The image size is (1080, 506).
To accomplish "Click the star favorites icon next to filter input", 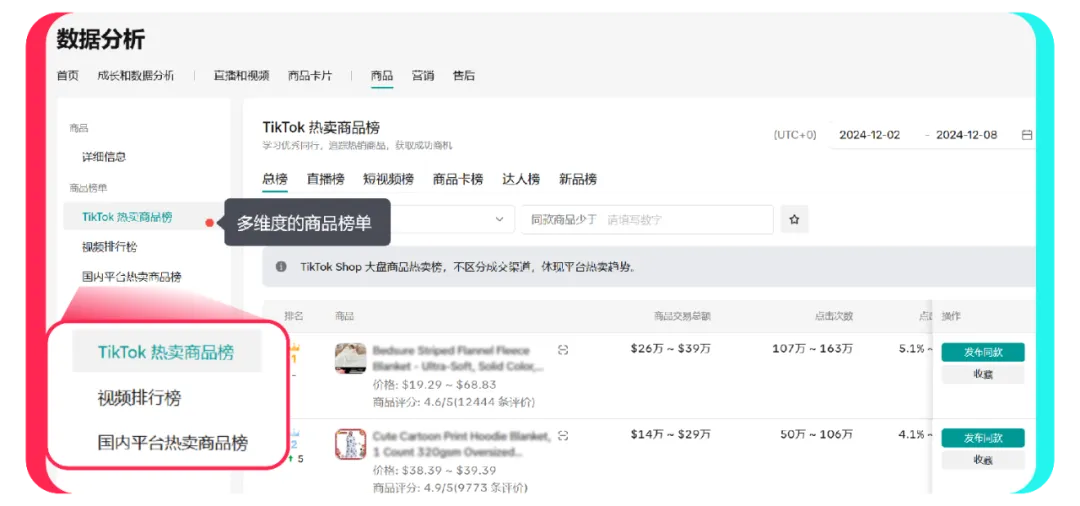I will click(x=794, y=220).
